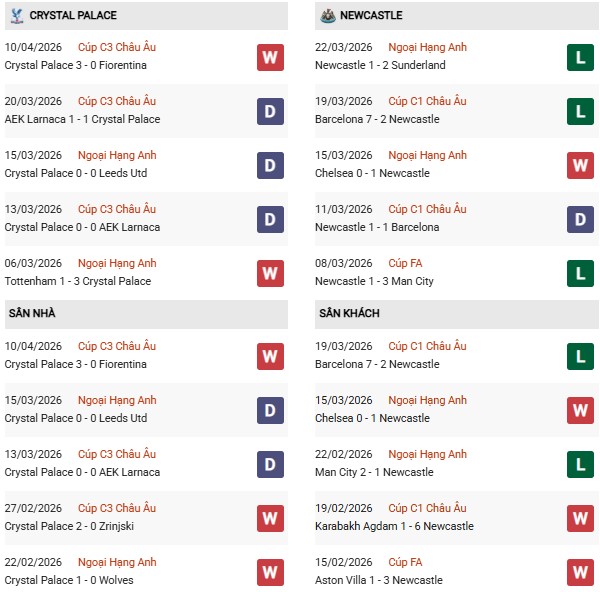Click W badge for Chelsea 0-1 Newcastle in top list
This screenshot has width=600, height=592.
pyautogui.click(x=580, y=165)
